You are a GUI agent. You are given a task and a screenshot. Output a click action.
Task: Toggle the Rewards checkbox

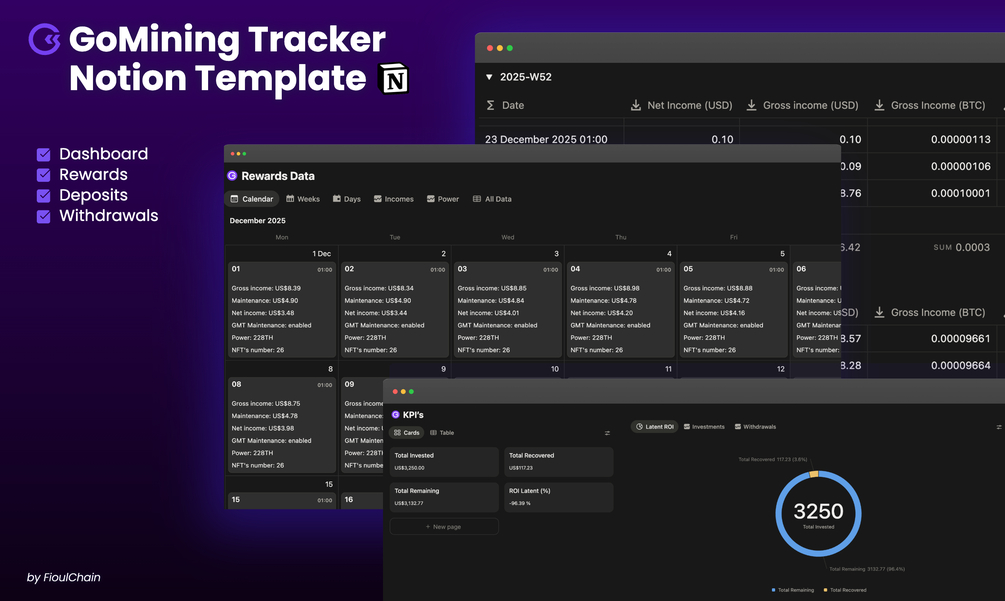point(44,175)
